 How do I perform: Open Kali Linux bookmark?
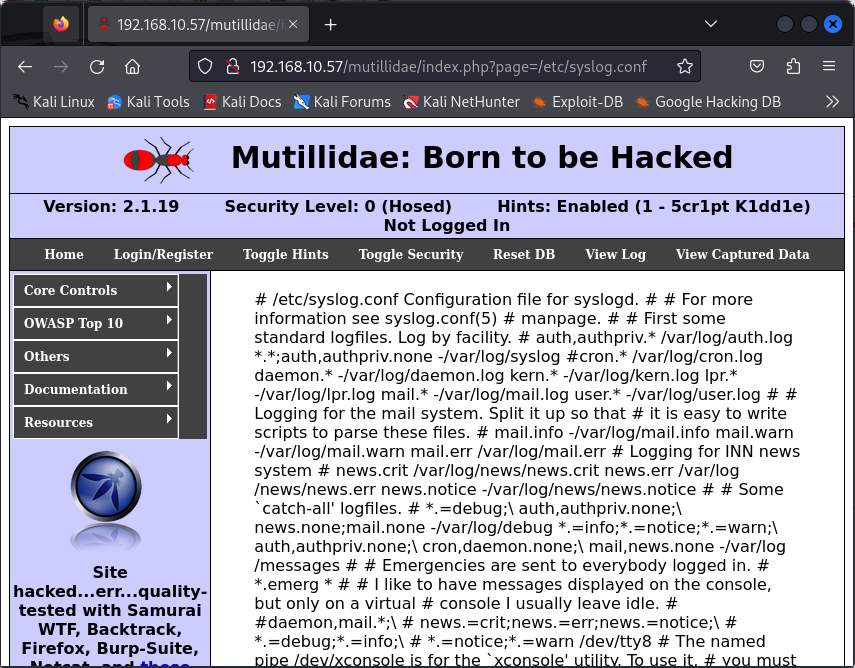54,102
